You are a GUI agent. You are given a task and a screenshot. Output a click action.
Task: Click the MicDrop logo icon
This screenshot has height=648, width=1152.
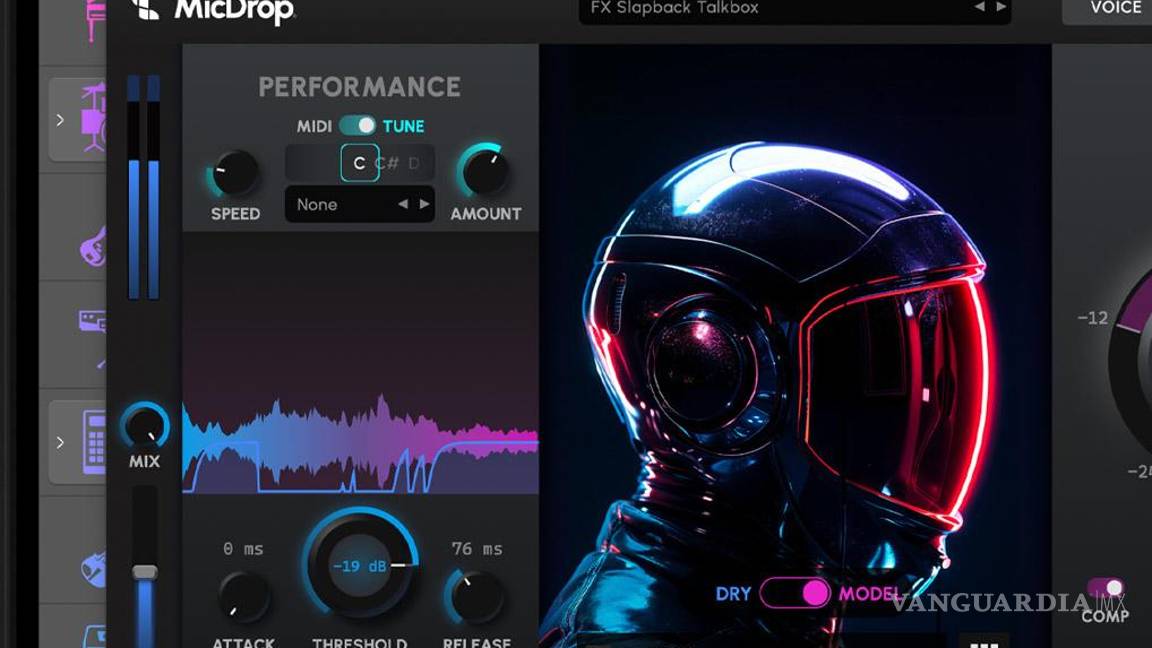pos(146,9)
